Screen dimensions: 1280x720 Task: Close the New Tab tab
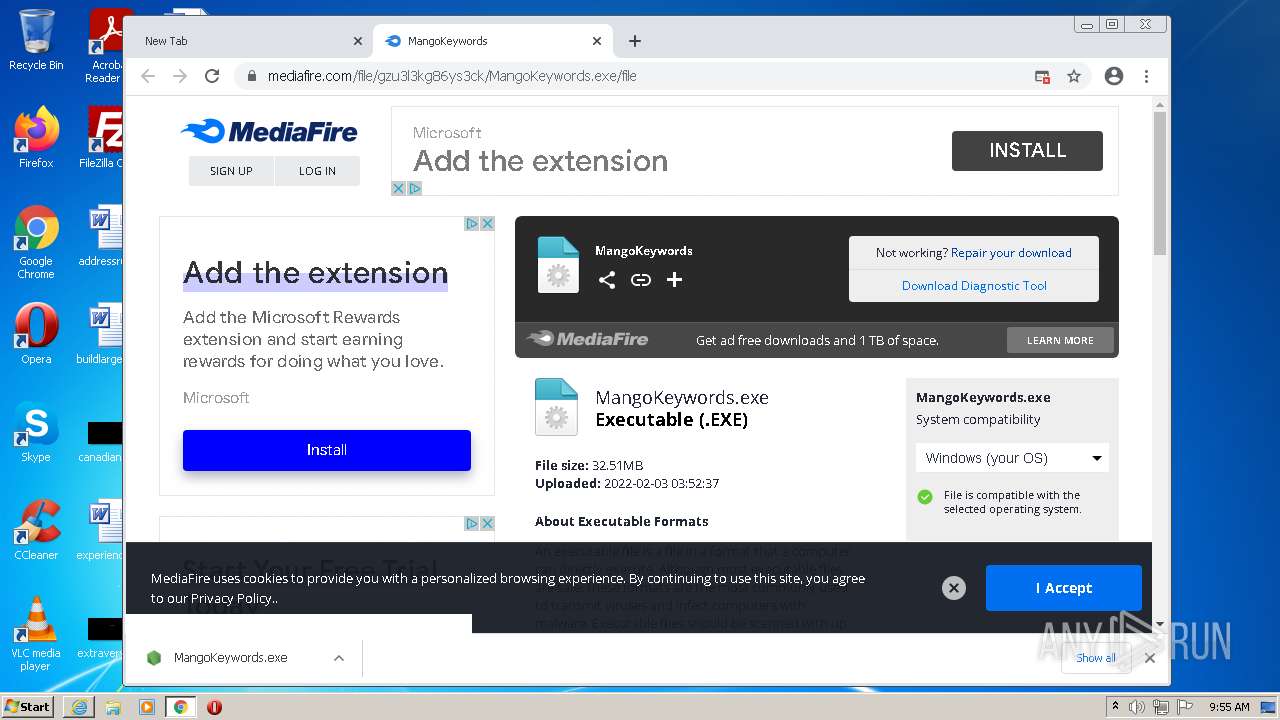358,41
